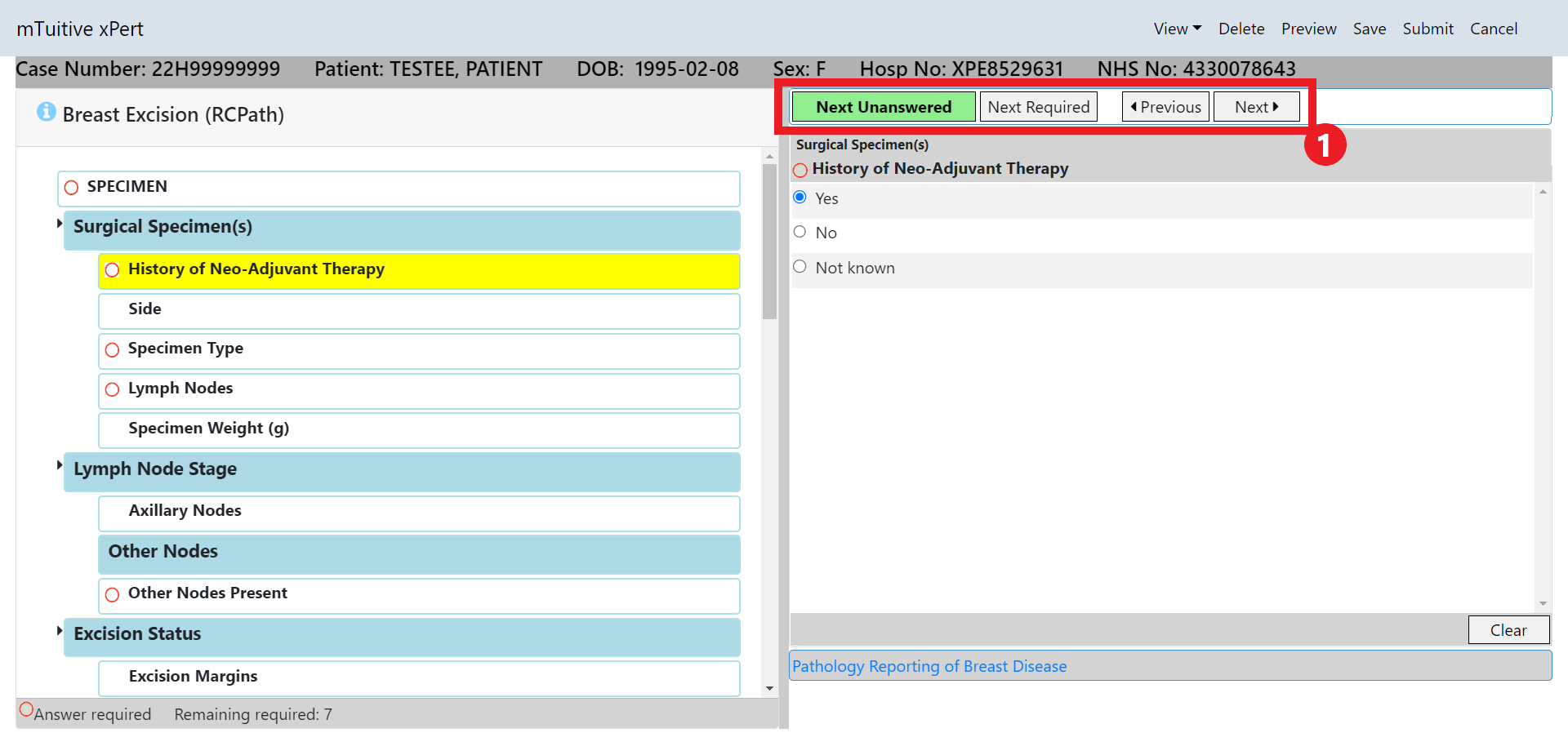Select the Yes radio option
This screenshot has width=1568, height=733.
click(800, 198)
